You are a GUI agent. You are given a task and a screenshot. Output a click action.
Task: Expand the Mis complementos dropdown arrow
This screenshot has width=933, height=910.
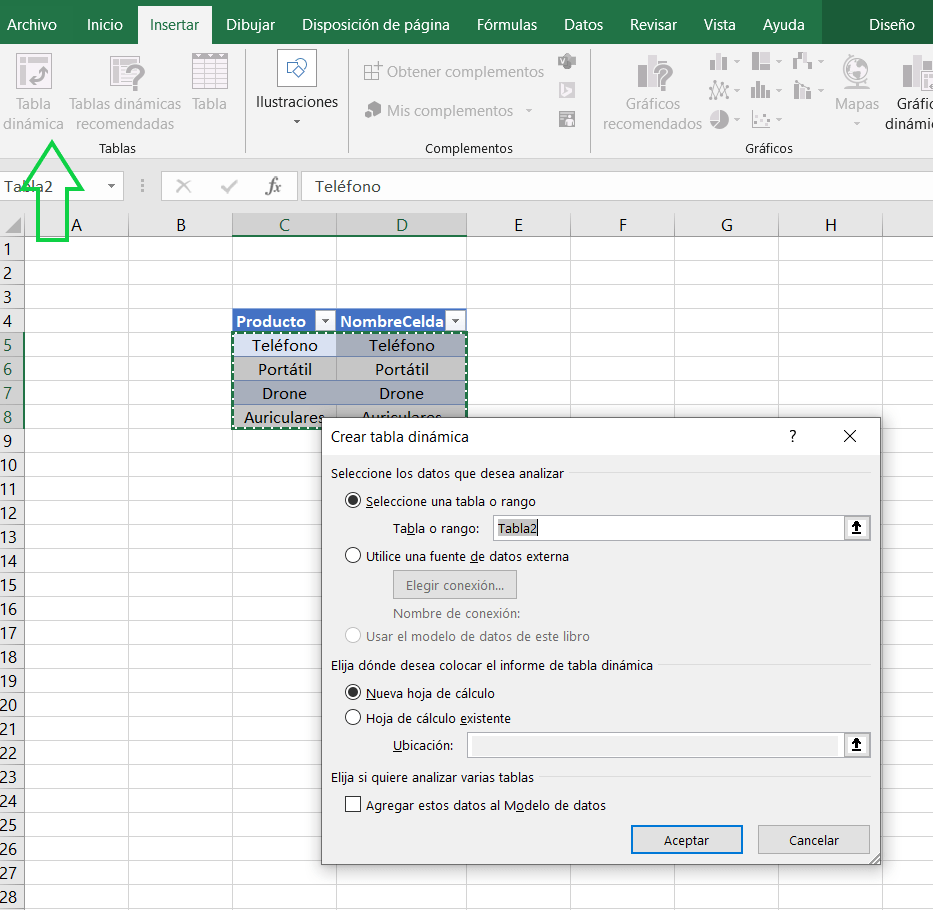[528, 111]
